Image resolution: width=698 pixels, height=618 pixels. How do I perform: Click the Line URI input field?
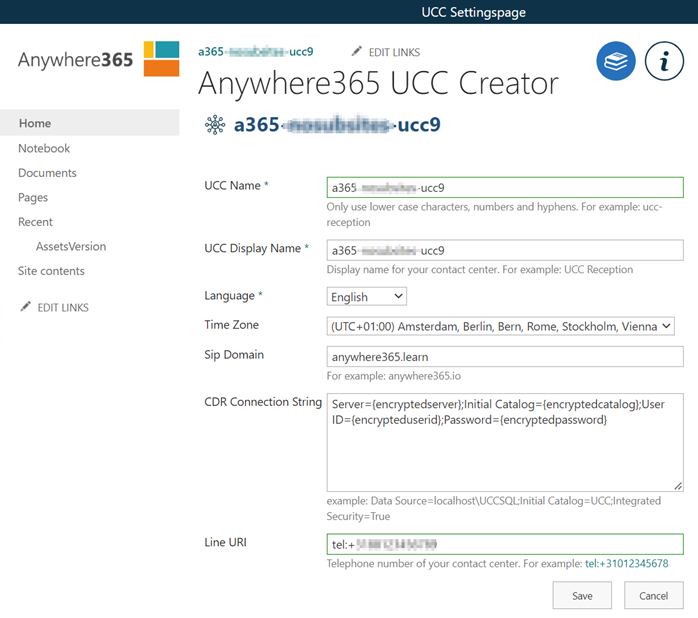(x=505, y=544)
